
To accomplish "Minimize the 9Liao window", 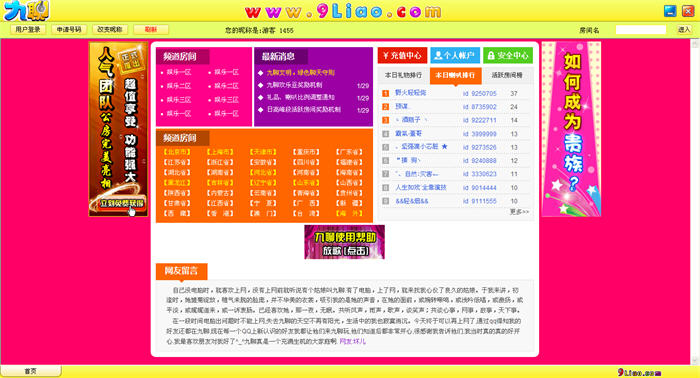I will coord(670,11).
